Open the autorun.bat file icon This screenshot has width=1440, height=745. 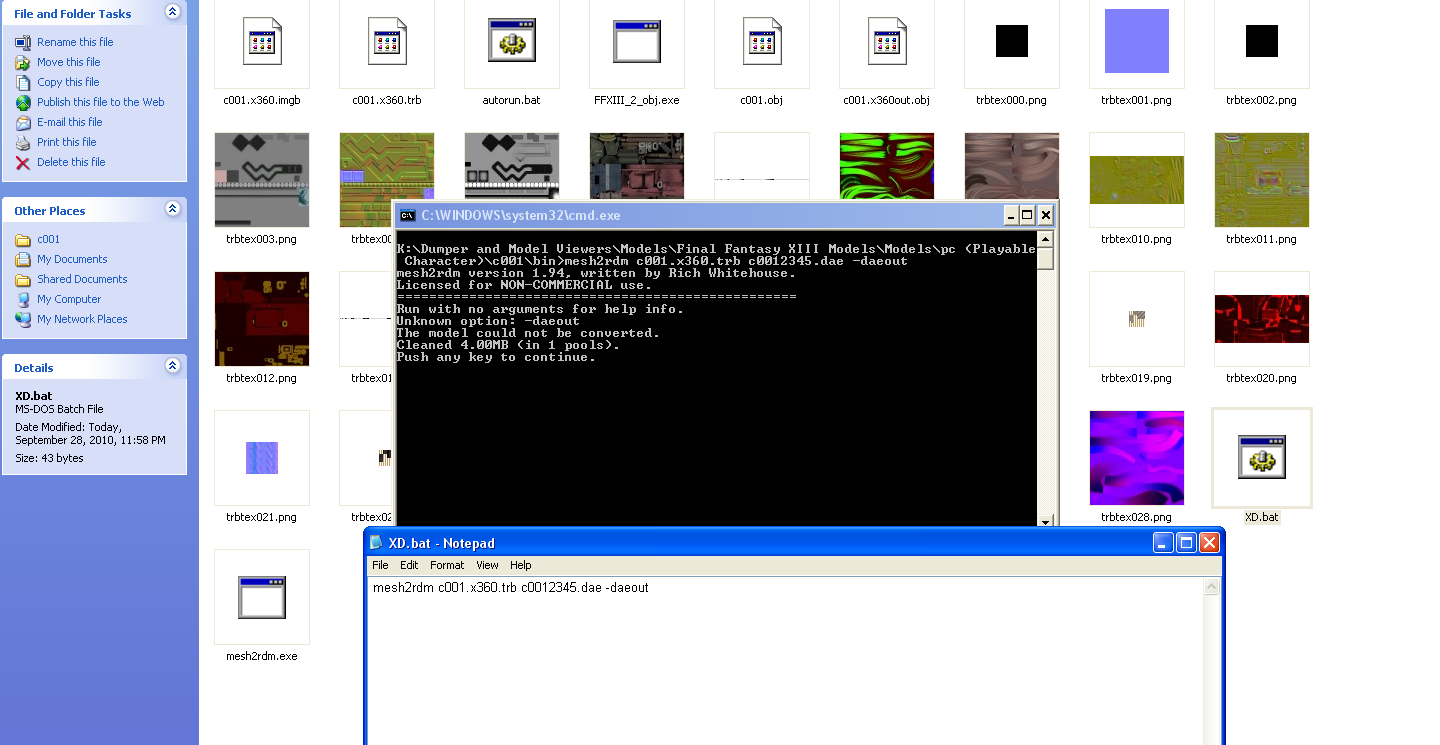click(x=511, y=43)
